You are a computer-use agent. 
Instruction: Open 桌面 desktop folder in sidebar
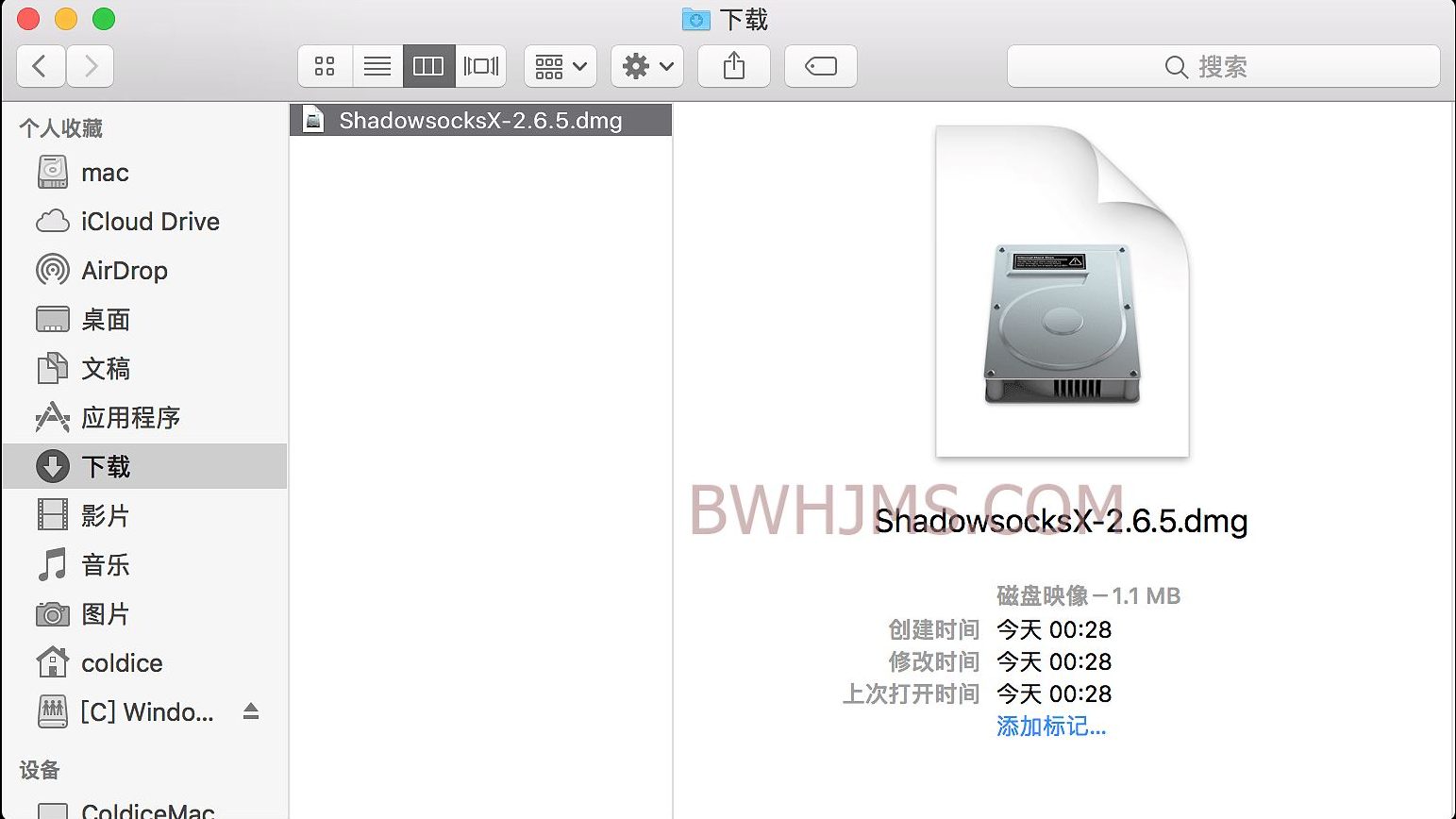click(145, 320)
